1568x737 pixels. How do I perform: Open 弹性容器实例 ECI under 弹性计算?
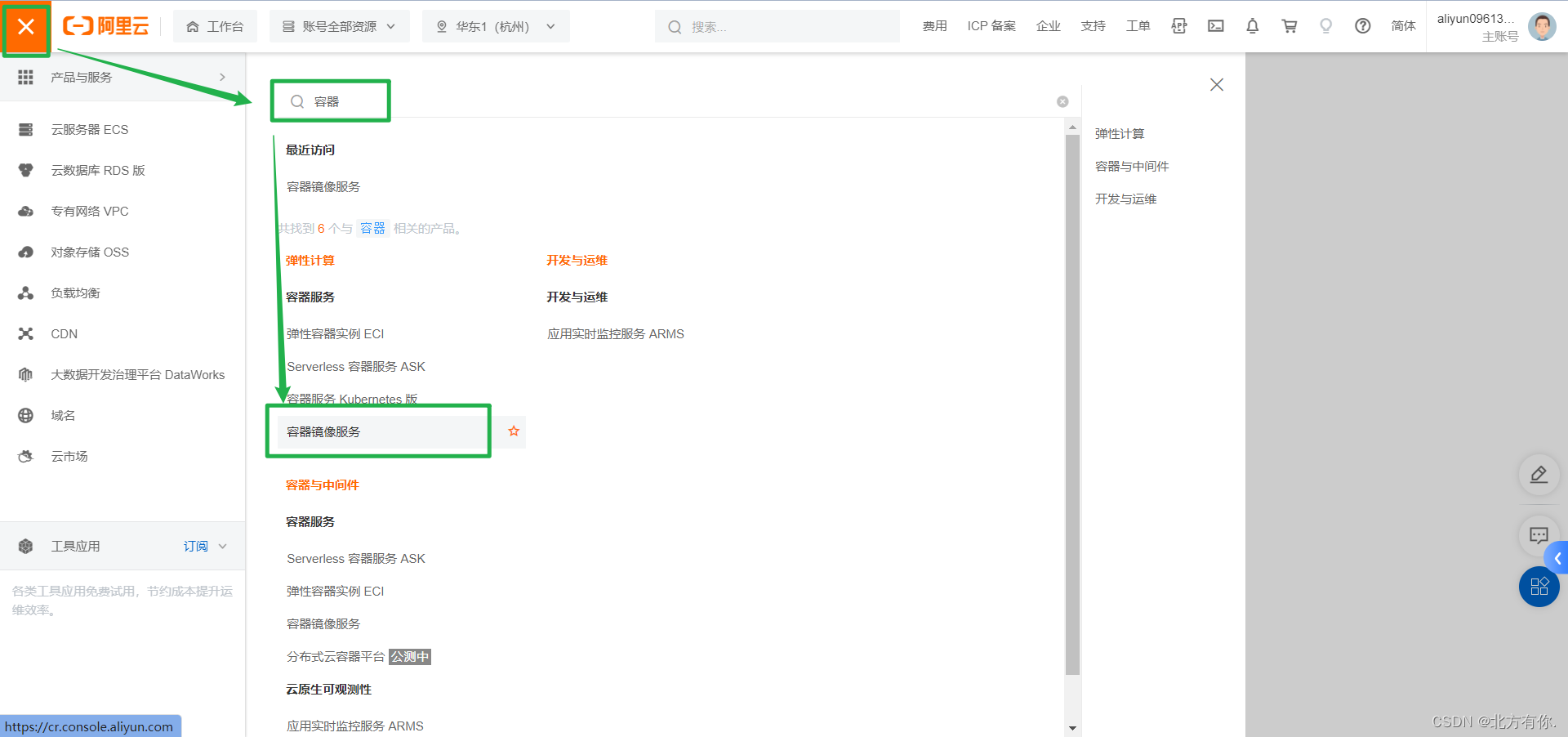click(x=335, y=334)
